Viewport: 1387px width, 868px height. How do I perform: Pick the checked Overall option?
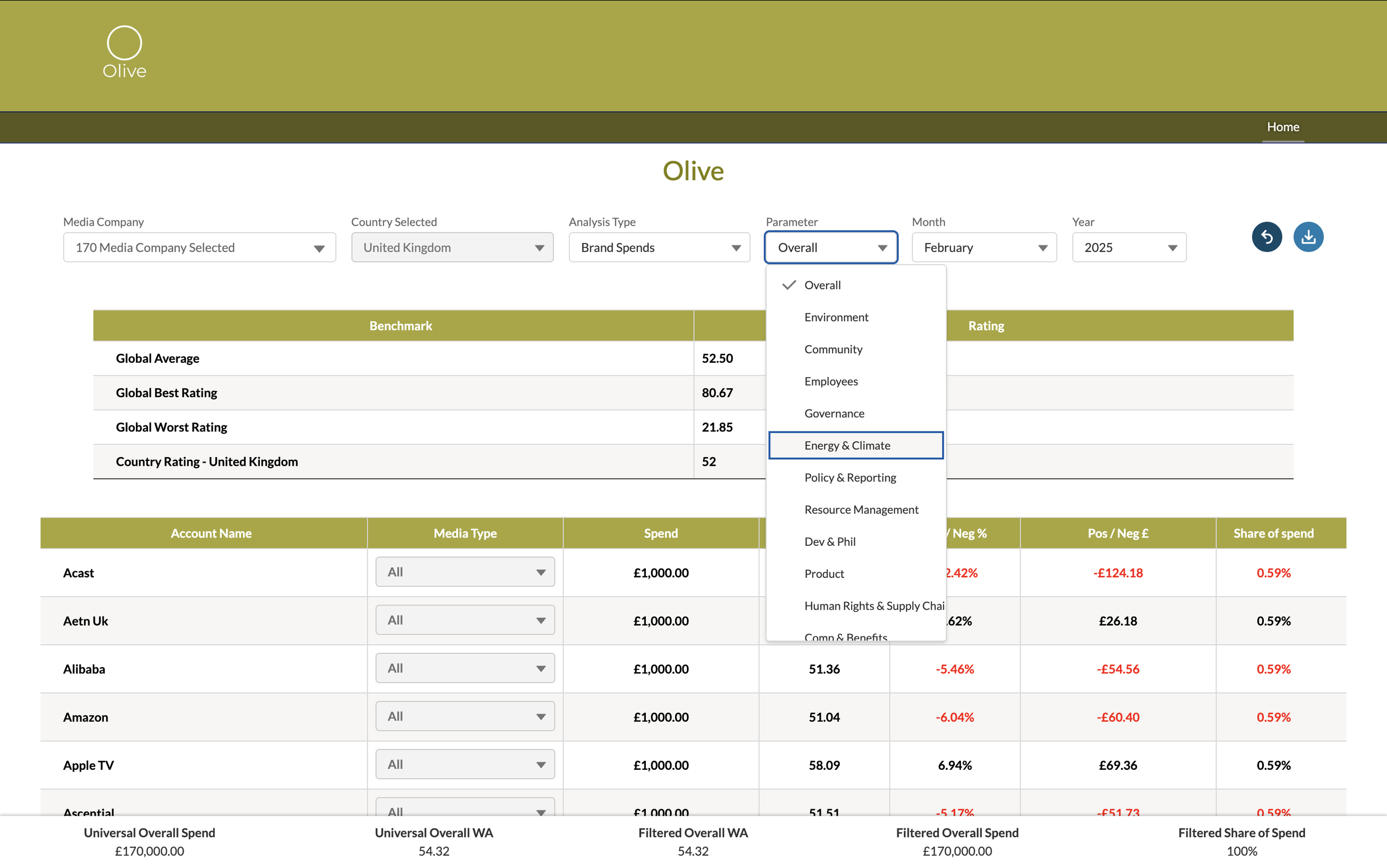point(822,285)
